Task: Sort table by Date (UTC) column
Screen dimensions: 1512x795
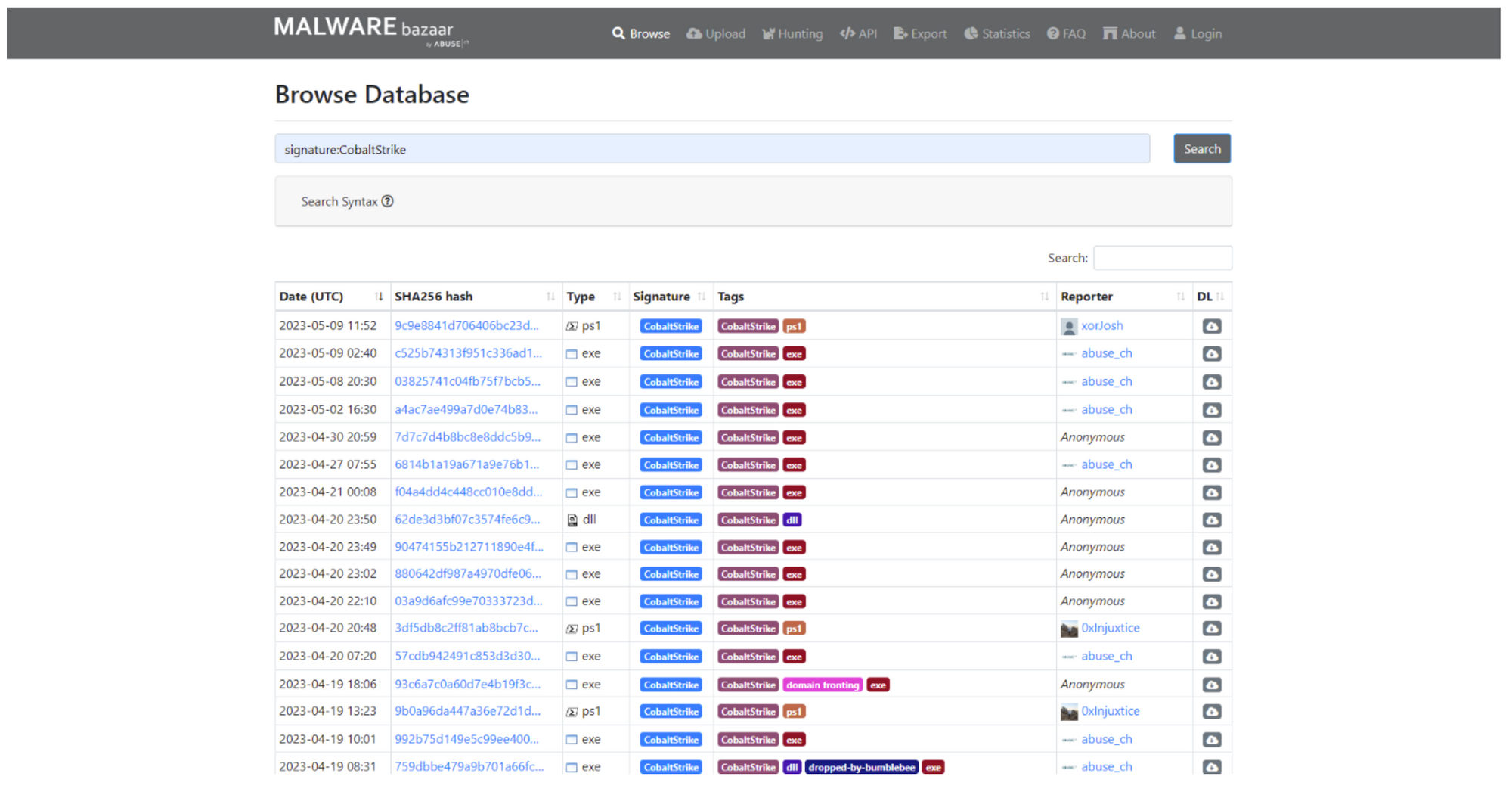Action: [331, 297]
